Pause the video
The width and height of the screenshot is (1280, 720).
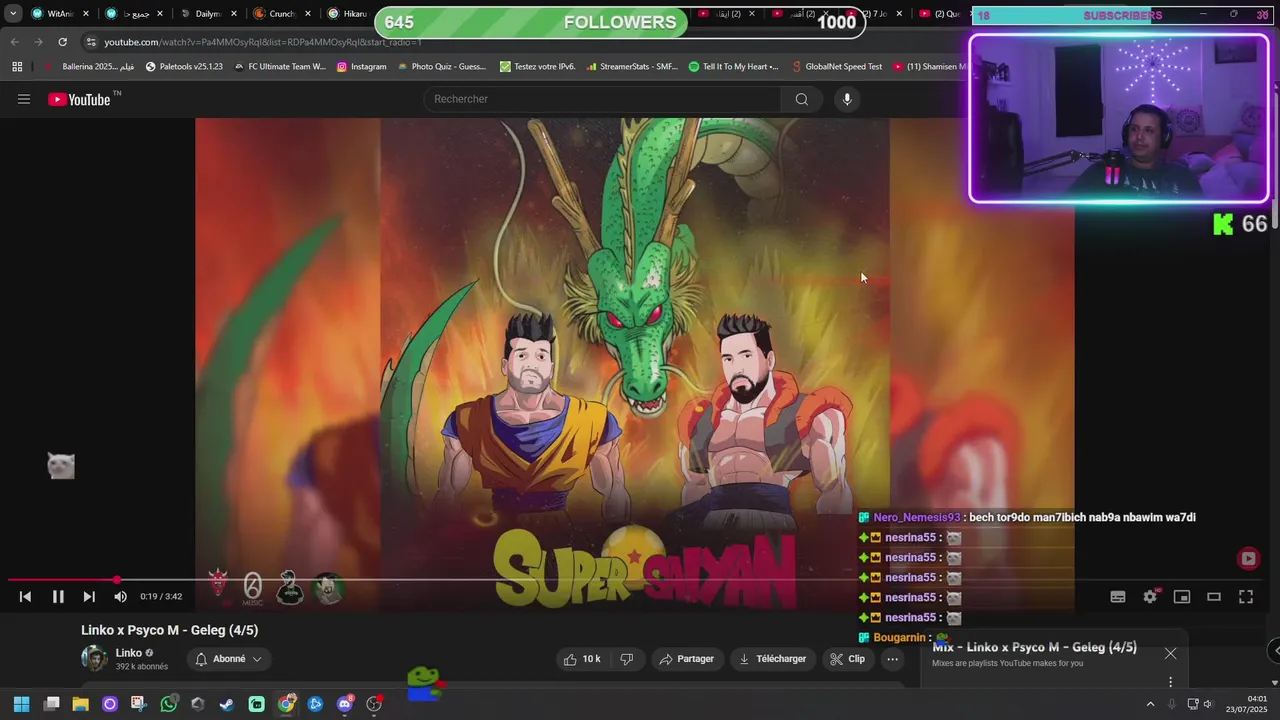58,597
